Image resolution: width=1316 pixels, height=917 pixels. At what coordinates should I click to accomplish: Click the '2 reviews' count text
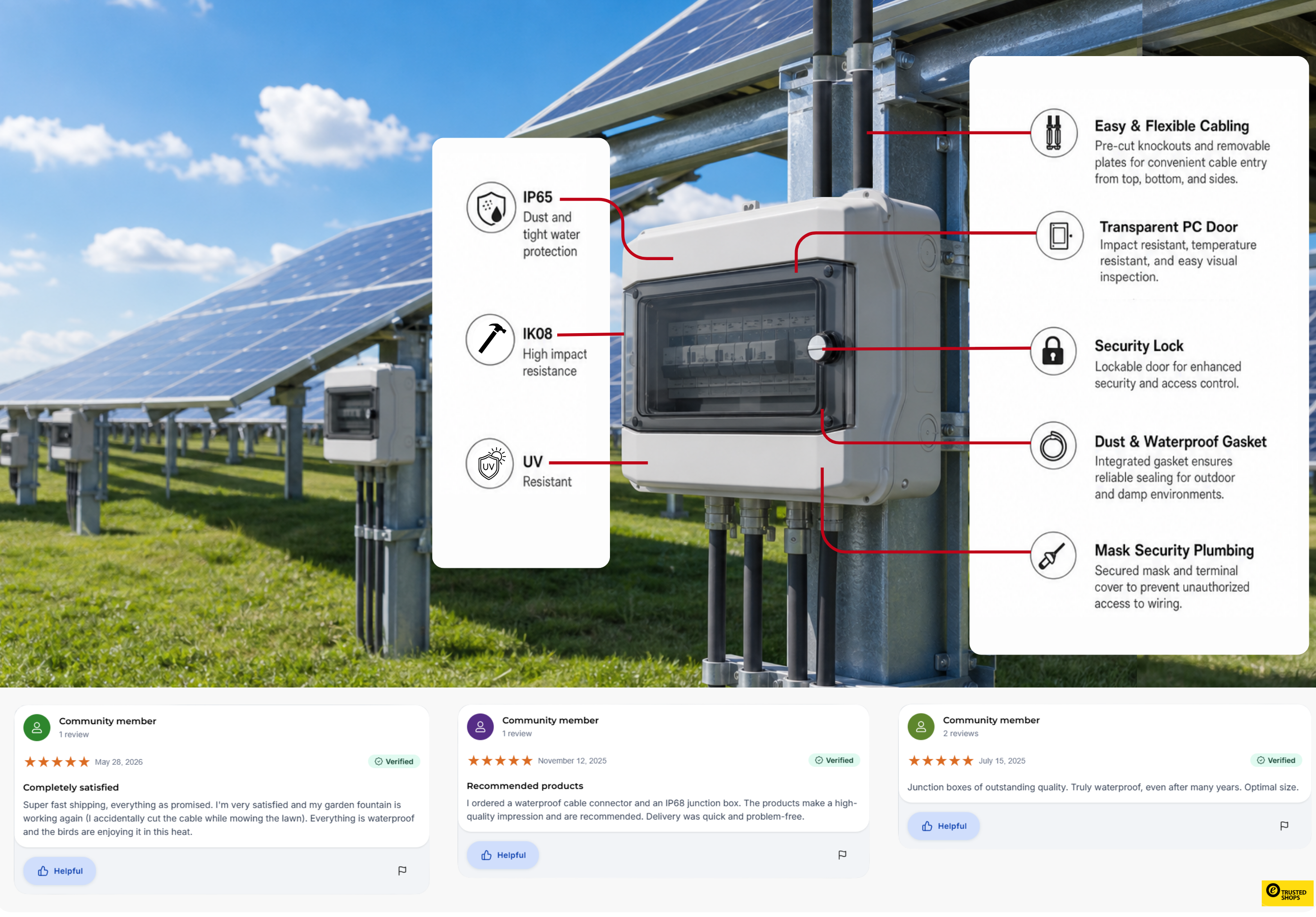click(x=961, y=734)
